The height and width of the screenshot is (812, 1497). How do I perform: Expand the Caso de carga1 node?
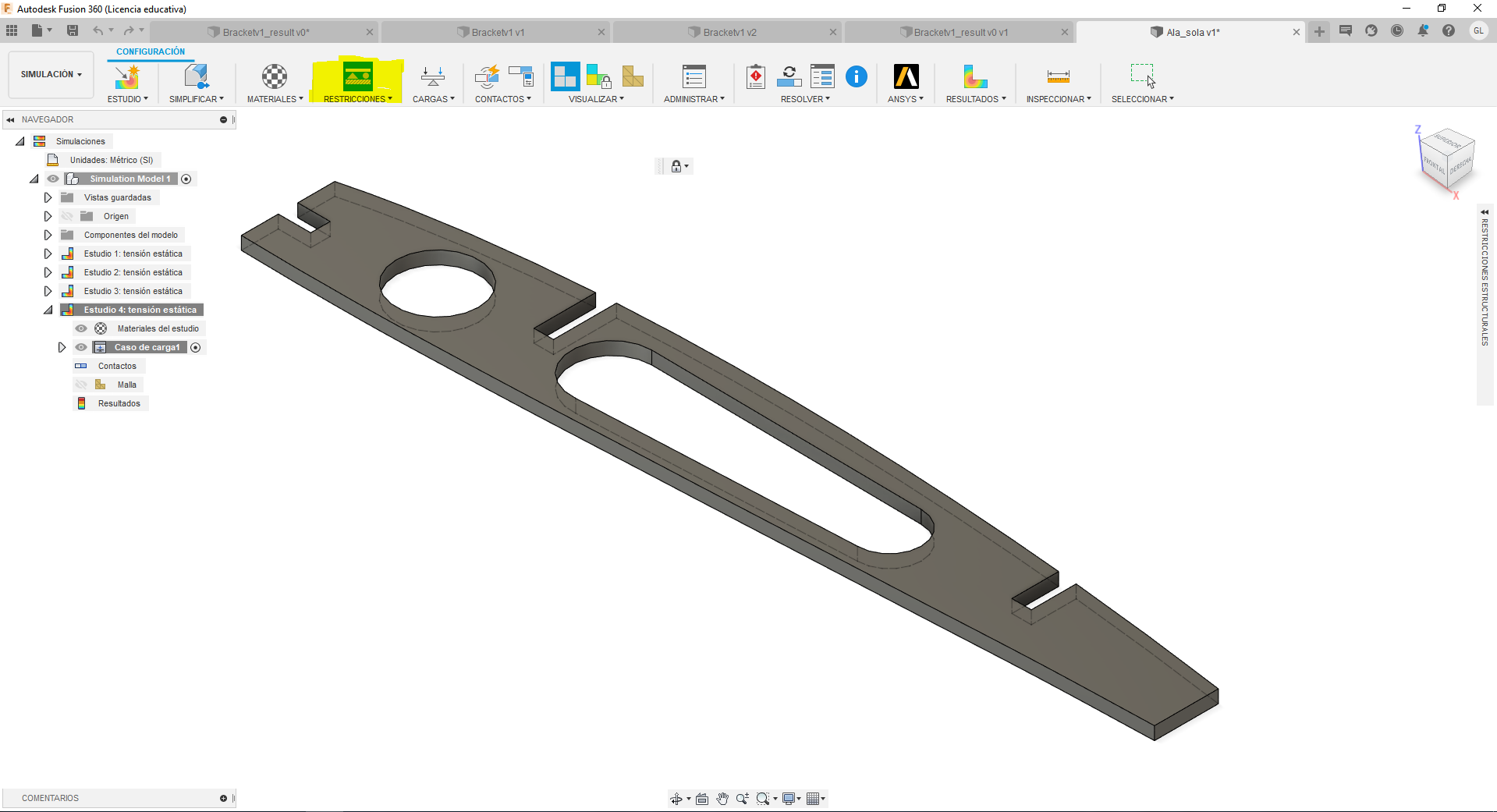(62, 347)
